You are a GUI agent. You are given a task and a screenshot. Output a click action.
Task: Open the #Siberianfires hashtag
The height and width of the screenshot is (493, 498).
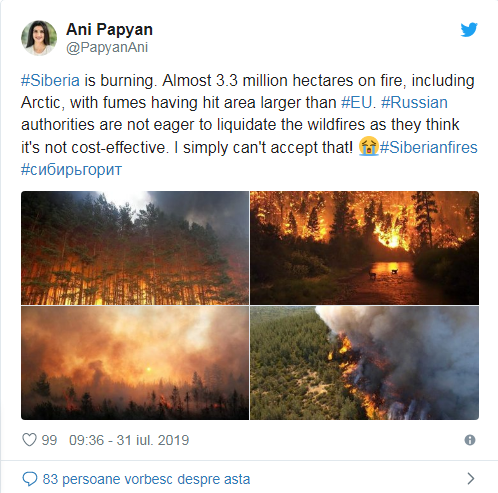(x=428, y=147)
